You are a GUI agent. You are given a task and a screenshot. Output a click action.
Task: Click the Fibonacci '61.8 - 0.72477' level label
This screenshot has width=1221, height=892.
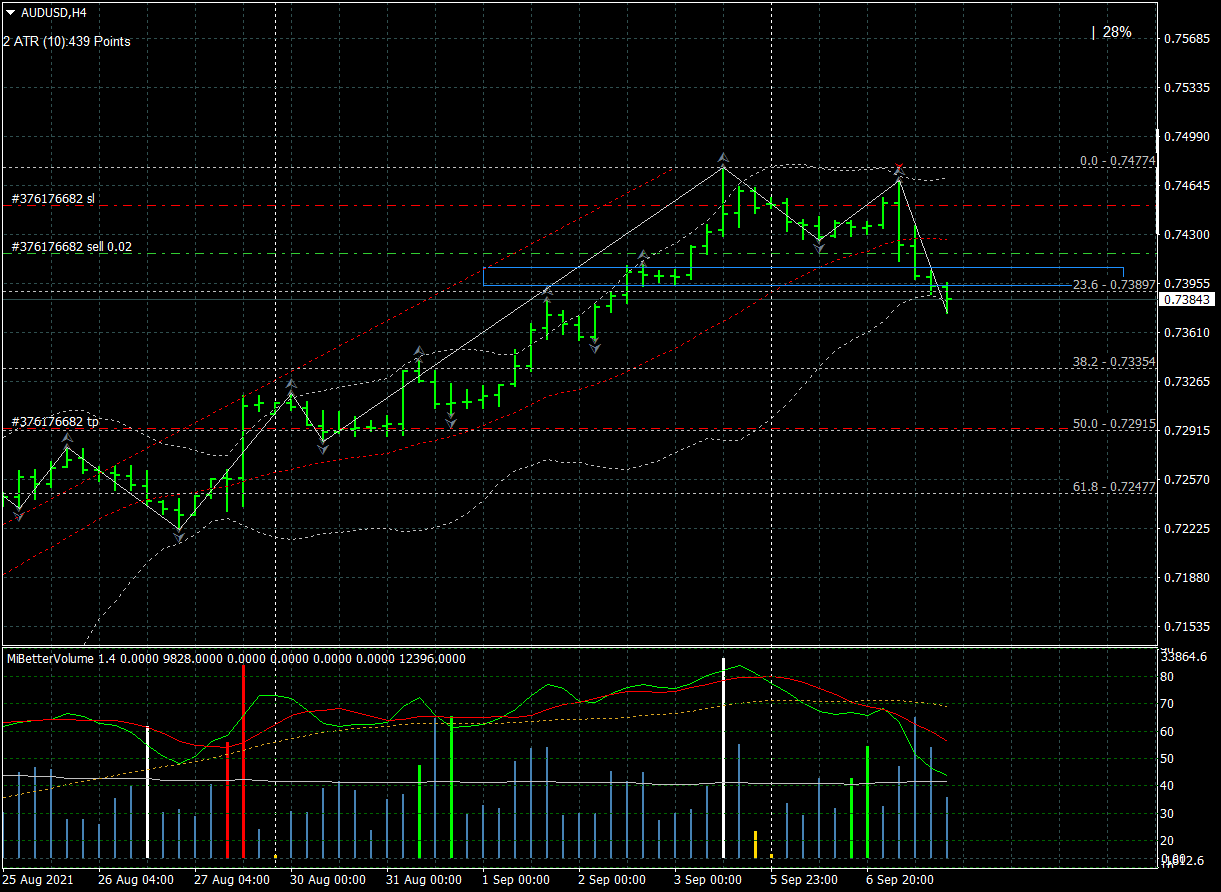tap(1114, 487)
